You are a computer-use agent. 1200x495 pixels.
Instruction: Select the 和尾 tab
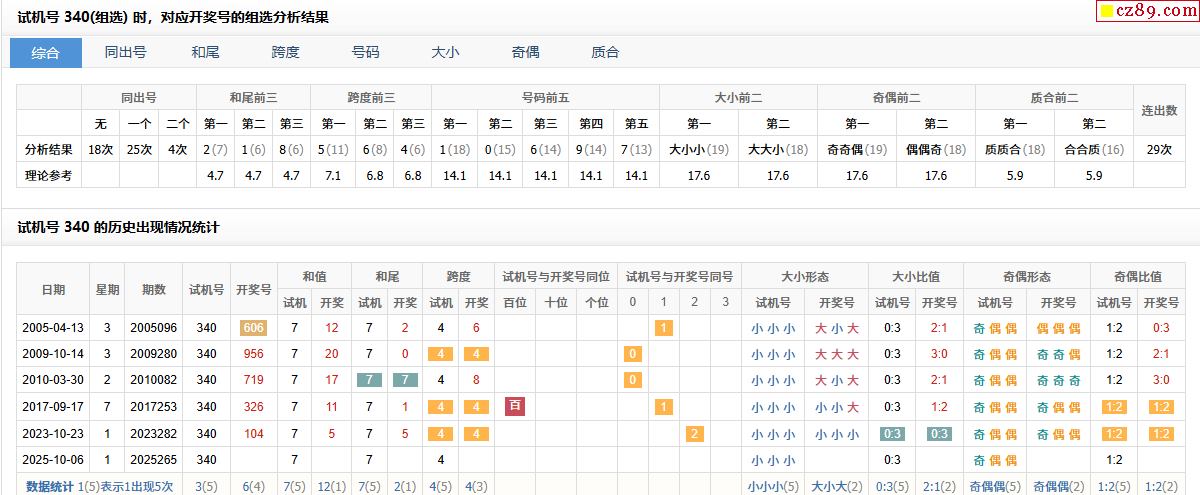click(x=206, y=53)
